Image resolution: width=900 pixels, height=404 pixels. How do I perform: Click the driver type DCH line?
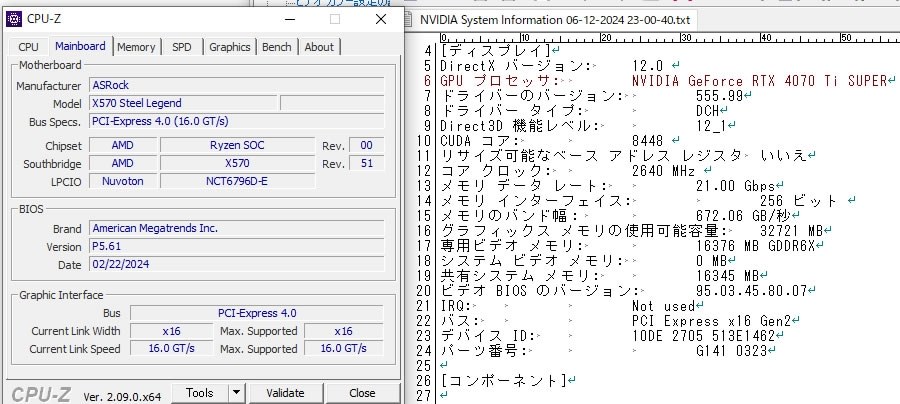click(x=584, y=111)
